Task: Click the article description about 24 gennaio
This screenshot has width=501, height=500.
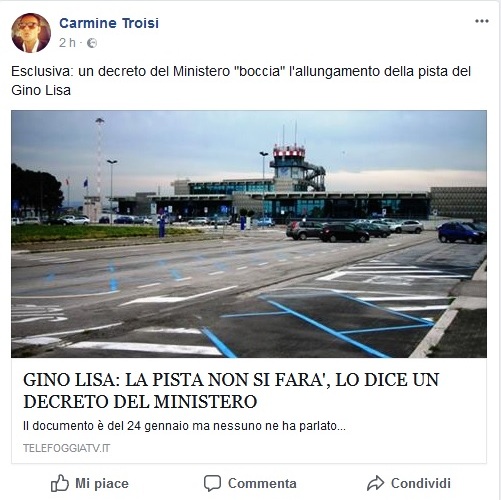Action: [x=184, y=426]
